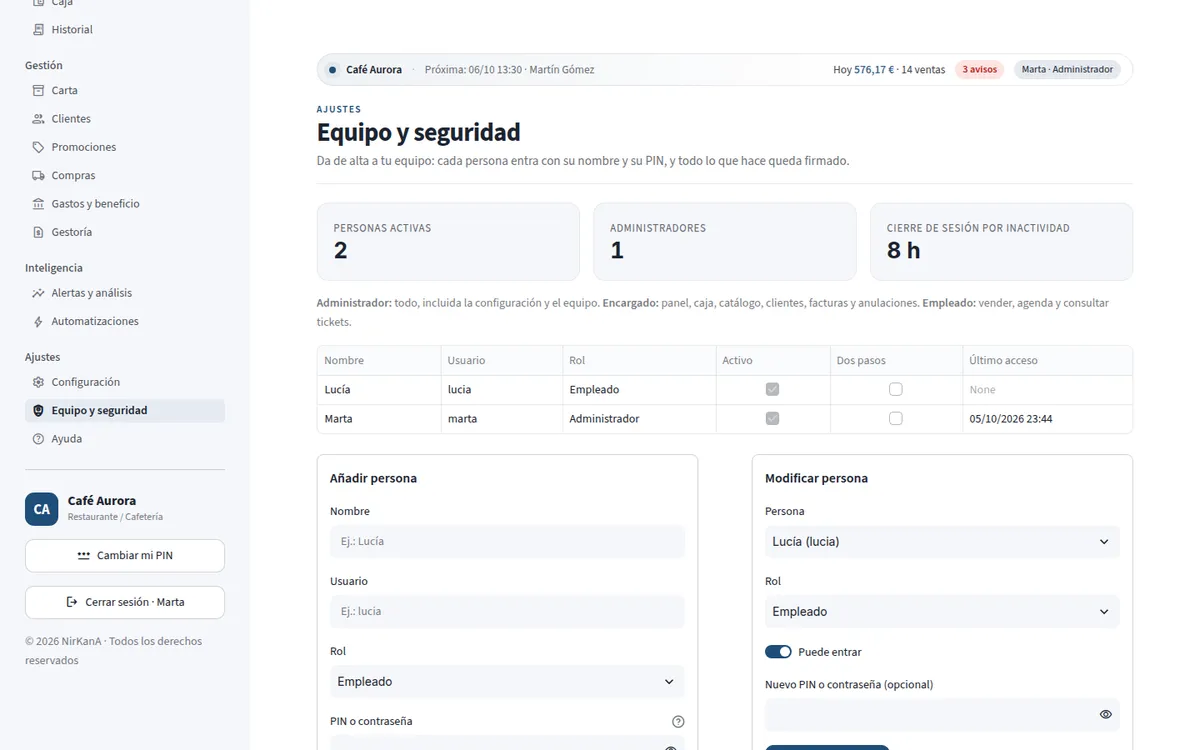Go to the Clientes section
1200x750 pixels.
click(x=125, y=119)
